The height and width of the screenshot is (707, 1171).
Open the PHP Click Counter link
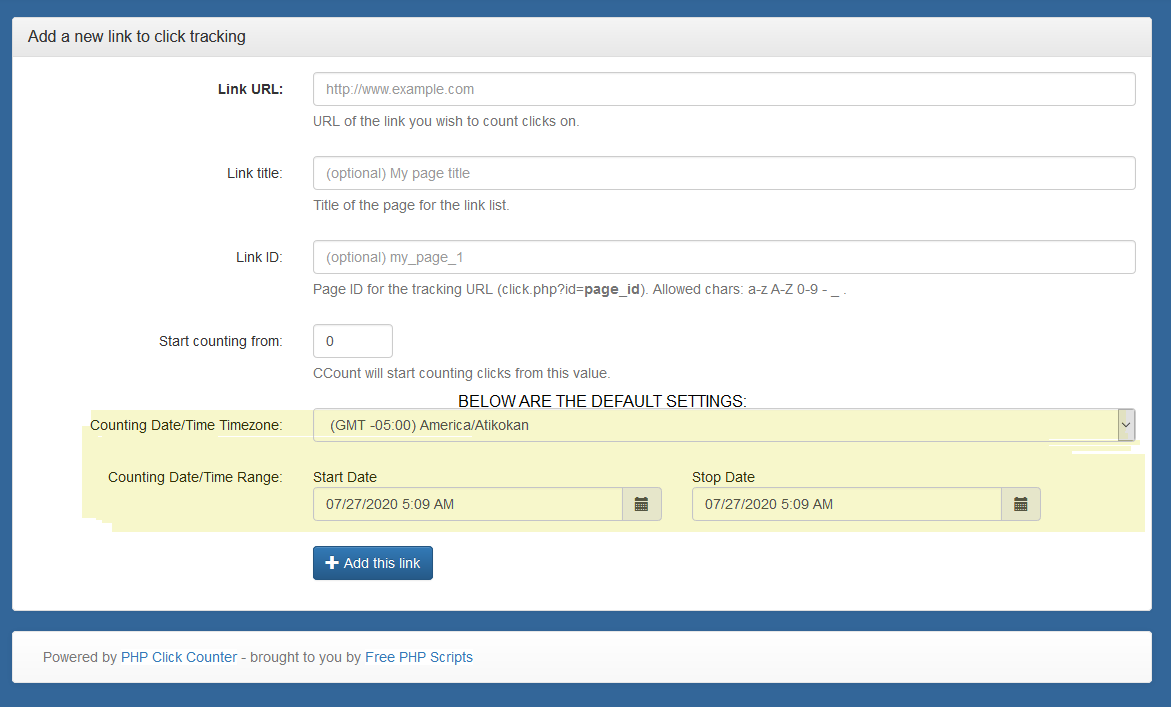tap(179, 657)
